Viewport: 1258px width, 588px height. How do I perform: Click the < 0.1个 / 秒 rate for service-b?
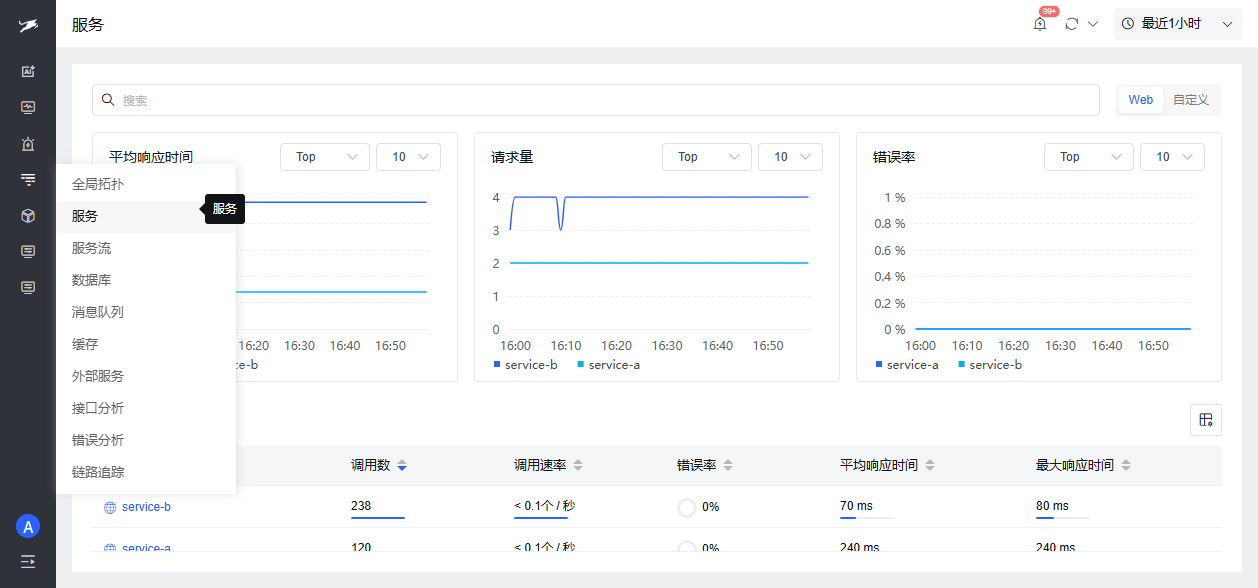(545, 506)
